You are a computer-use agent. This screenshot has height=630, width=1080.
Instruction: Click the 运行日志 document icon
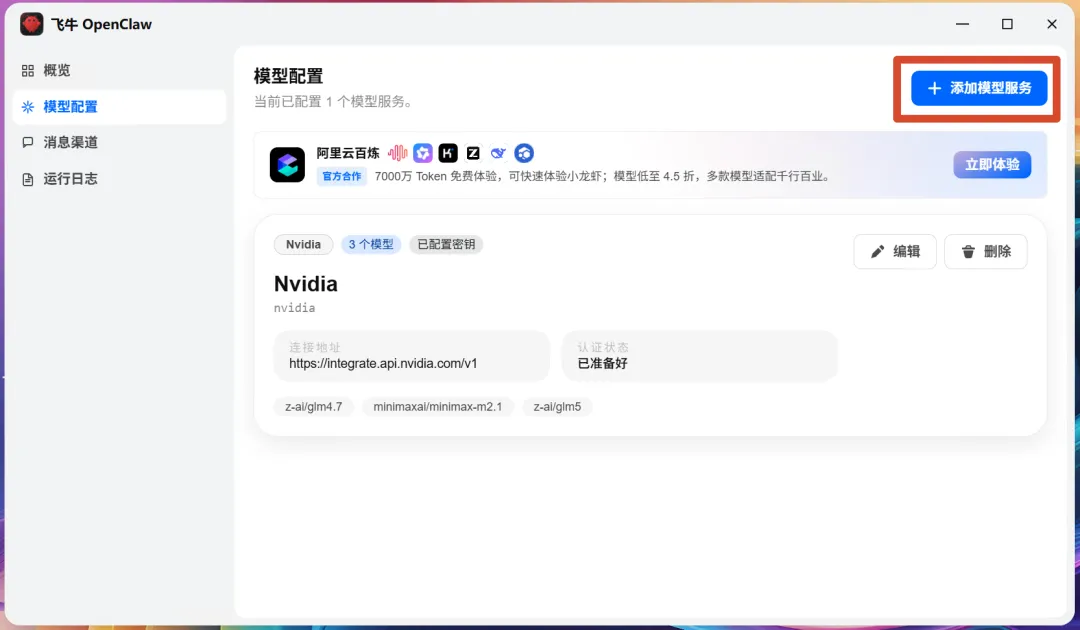[28, 179]
